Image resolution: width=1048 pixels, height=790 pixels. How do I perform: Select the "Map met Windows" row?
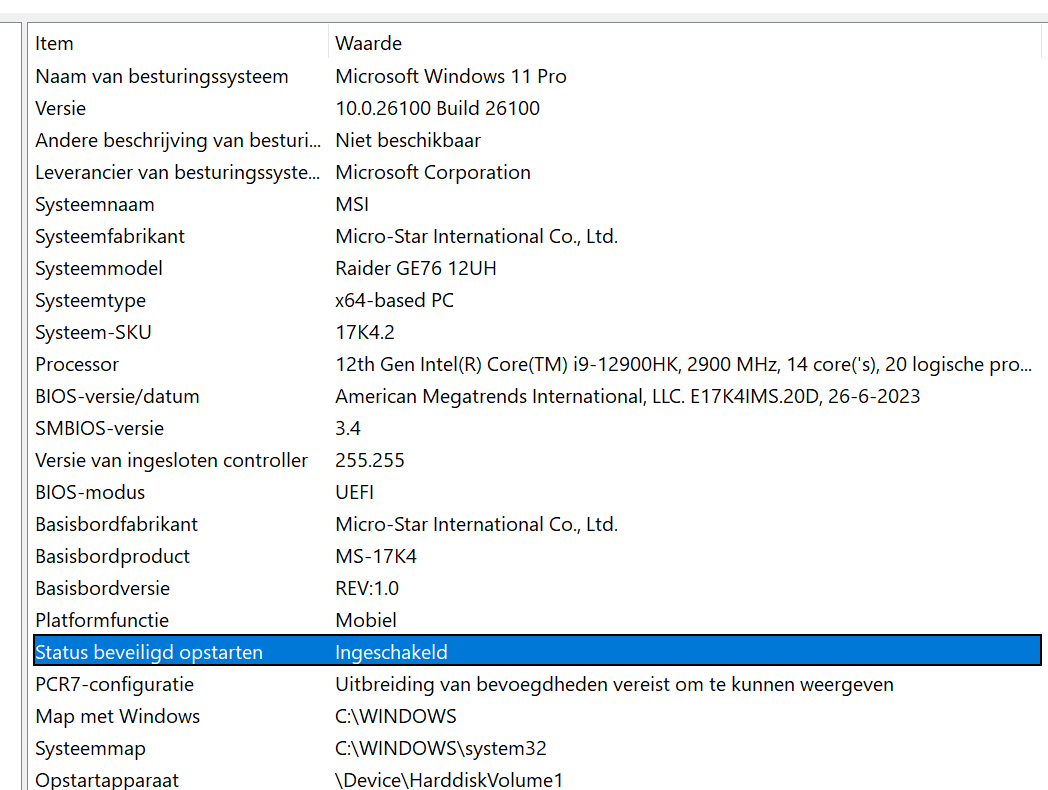click(117, 716)
